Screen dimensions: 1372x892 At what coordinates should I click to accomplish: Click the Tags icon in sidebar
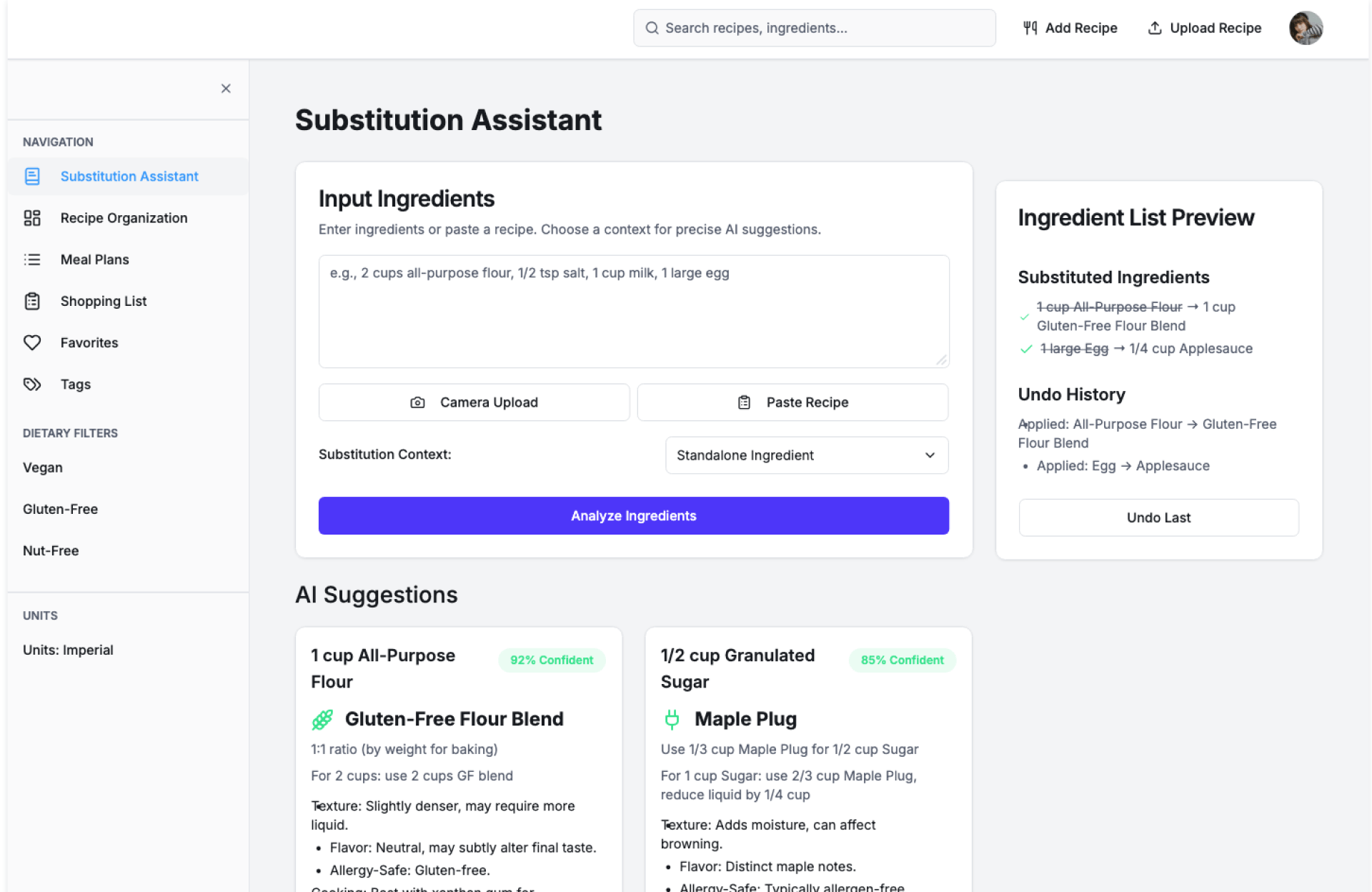(x=32, y=384)
